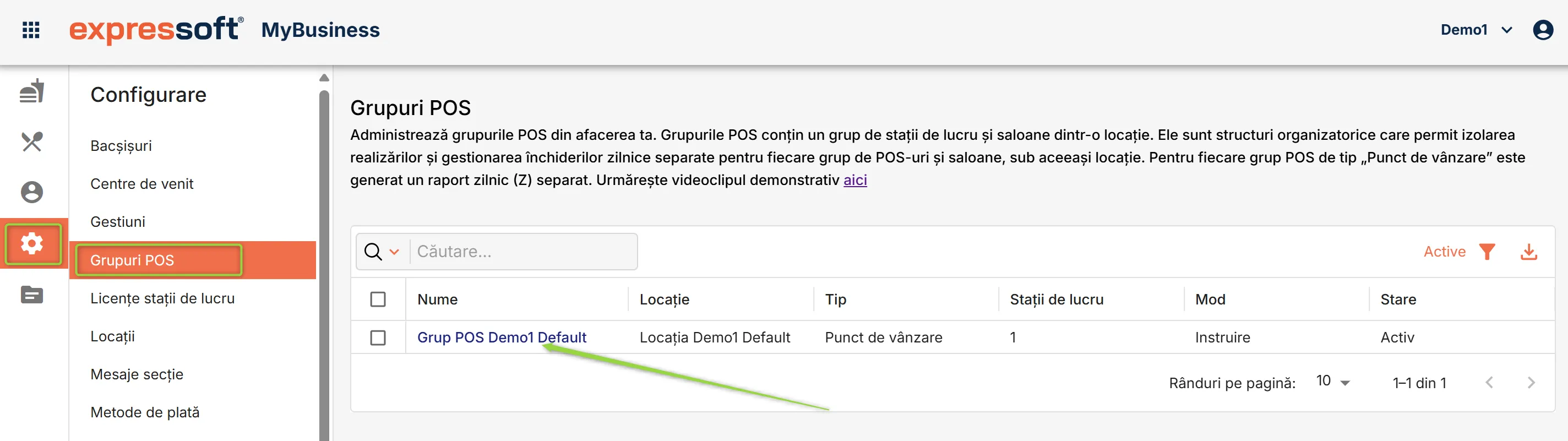Sort by Mod column header
The height and width of the screenshot is (441, 1568).
[1210, 299]
